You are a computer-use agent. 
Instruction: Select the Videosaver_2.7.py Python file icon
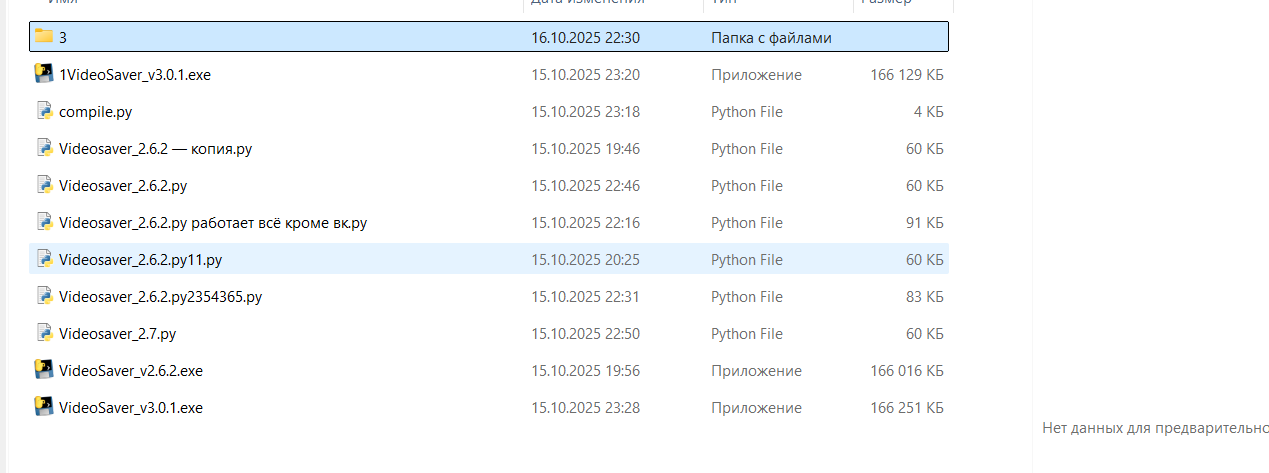click(44, 333)
